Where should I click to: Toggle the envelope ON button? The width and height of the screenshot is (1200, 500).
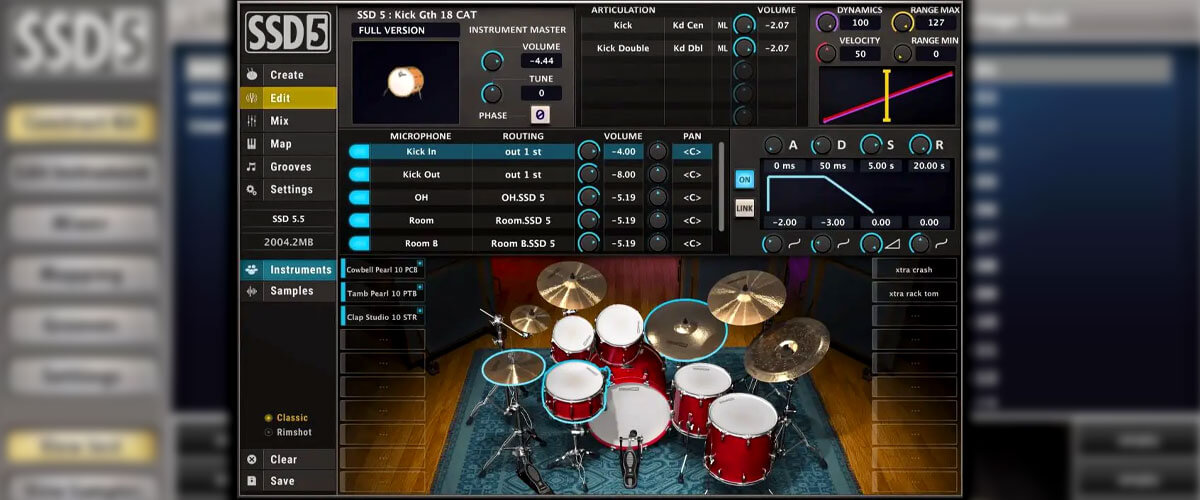coord(744,180)
